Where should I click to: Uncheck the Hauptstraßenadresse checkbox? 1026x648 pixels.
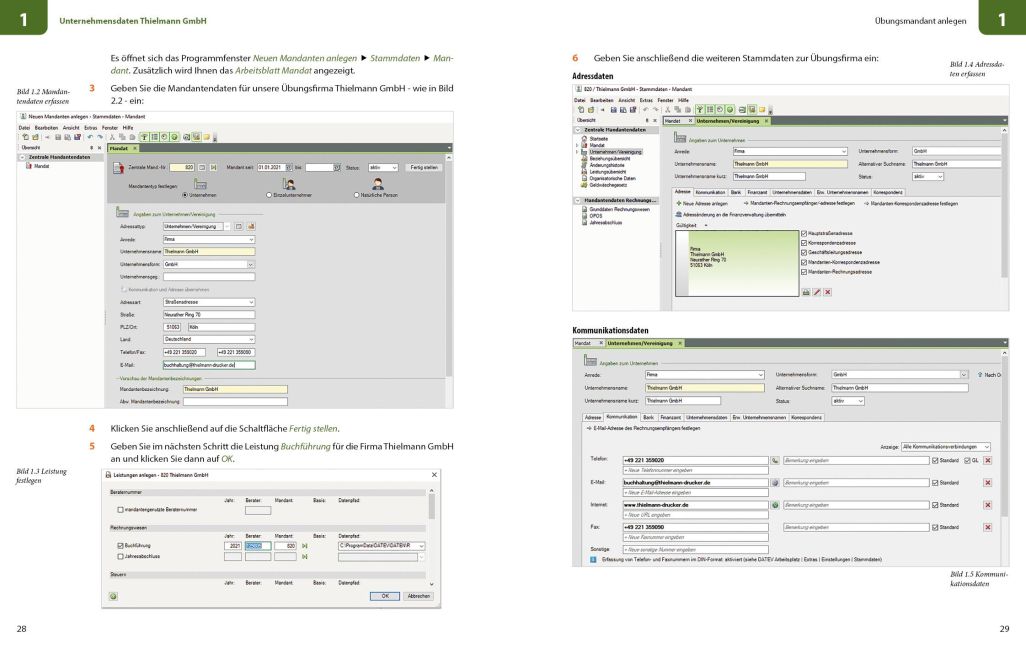804,233
